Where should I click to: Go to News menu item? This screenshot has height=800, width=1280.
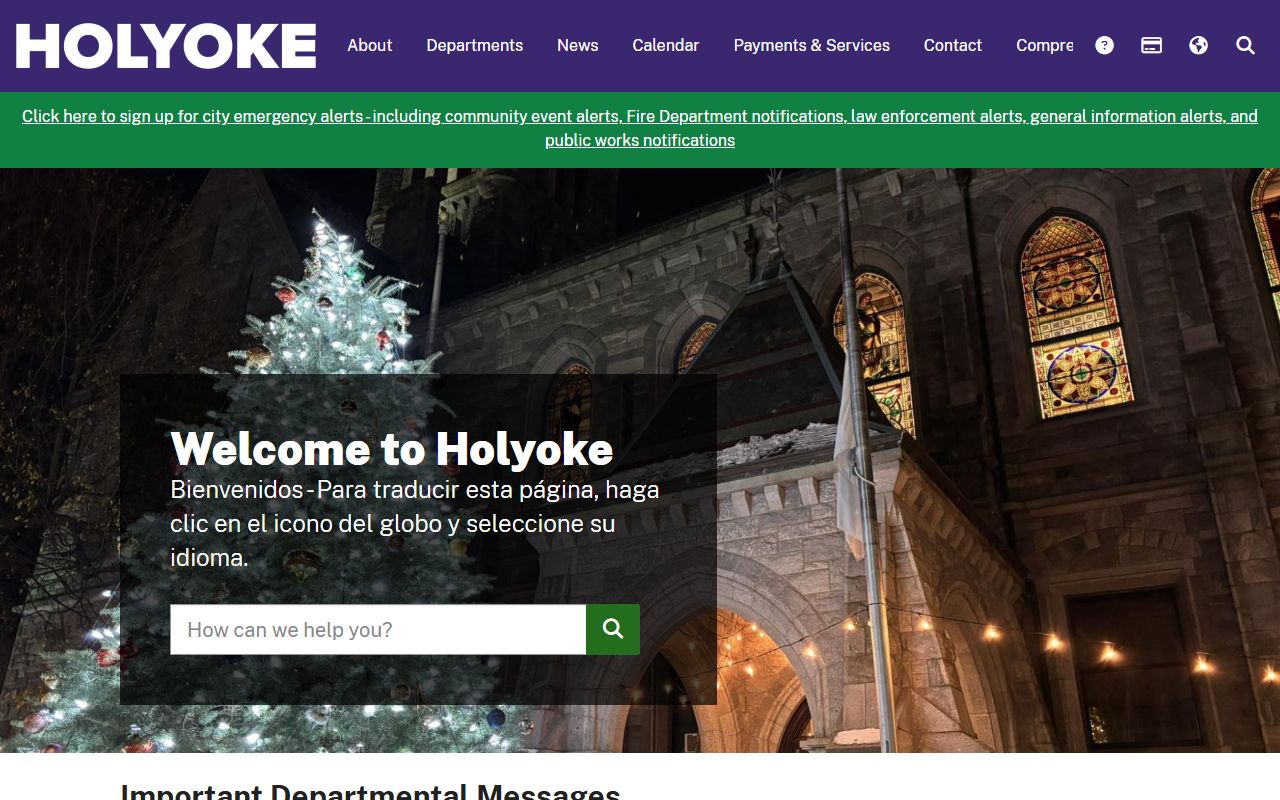[577, 45]
